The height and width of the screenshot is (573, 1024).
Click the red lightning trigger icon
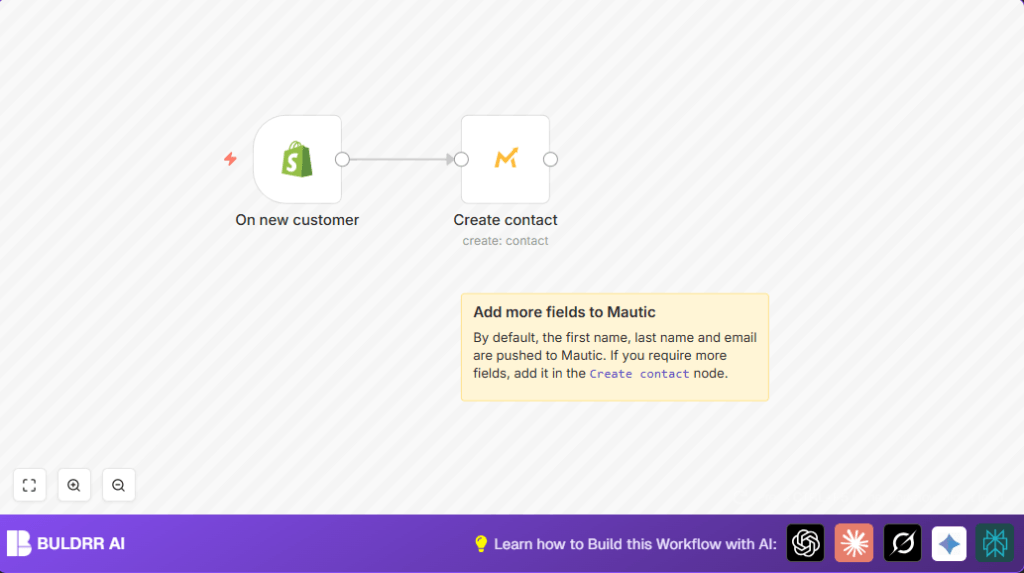point(230,159)
